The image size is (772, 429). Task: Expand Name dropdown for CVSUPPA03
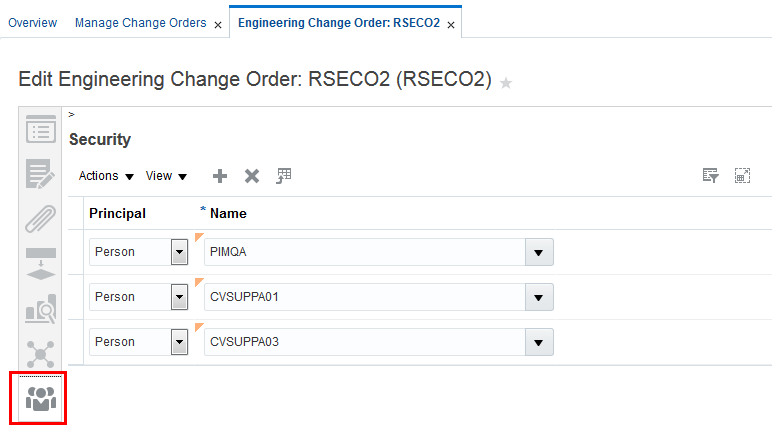tap(540, 342)
